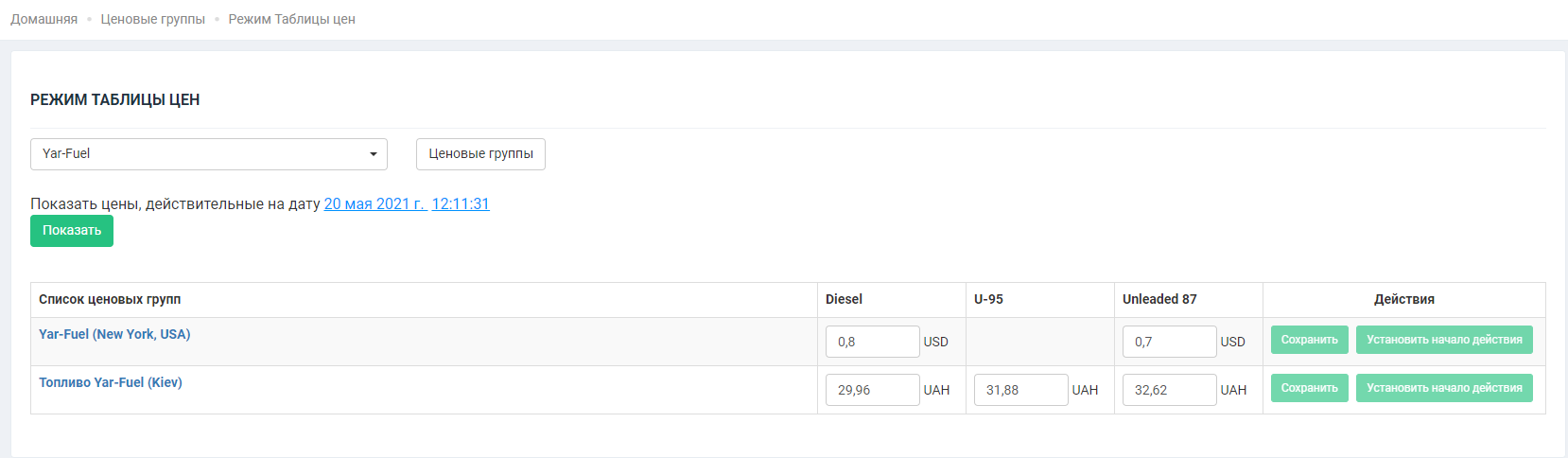Image resolution: width=1568 pixels, height=458 pixels.
Task: Focus Unleaded 87 price field for New York
Action: 1169,342
